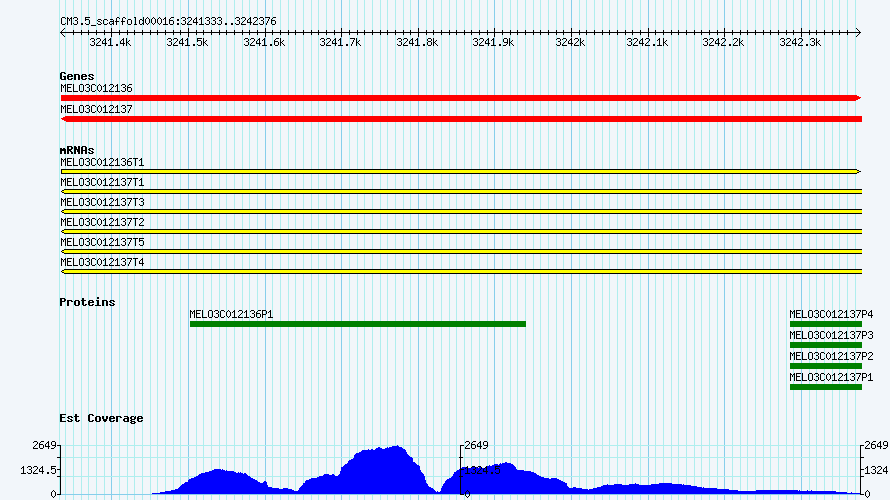Viewport: 890px width, 500px height.
Task: Select the MEL03C012137P4 protein label
Action: point(831,314)
